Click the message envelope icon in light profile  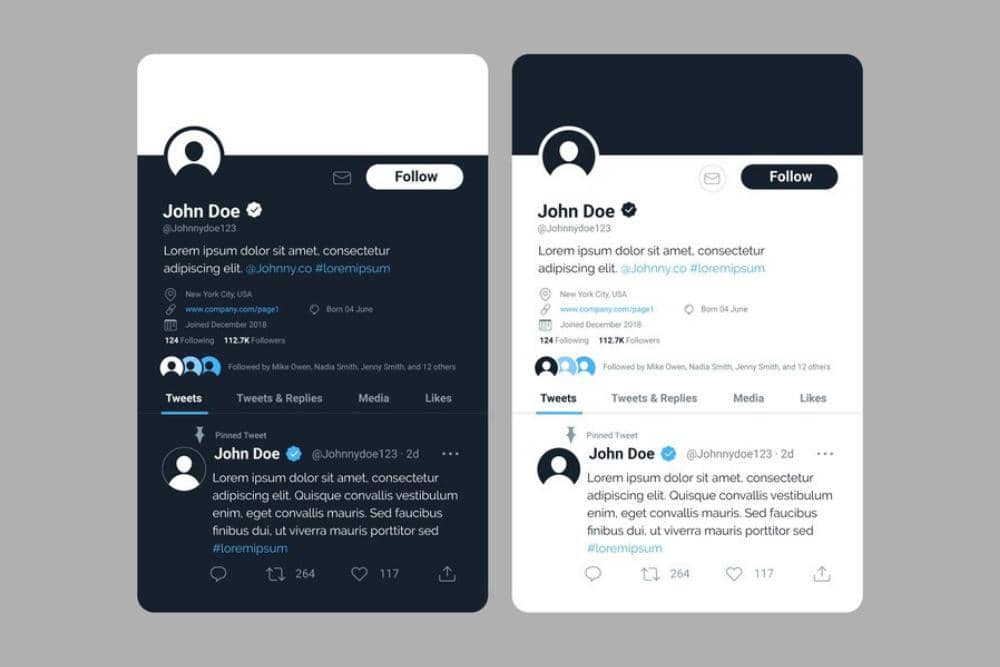click(712, 178)
